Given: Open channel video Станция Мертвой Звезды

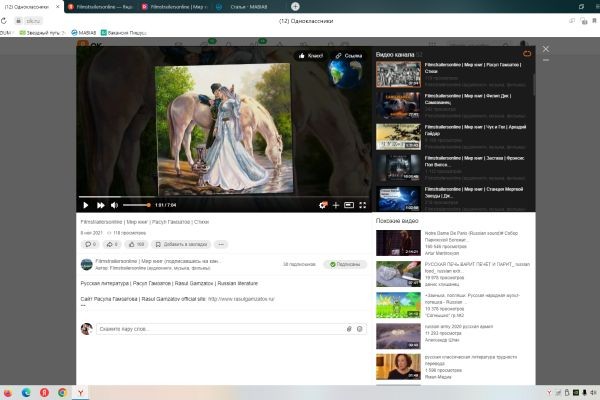Looking at the screenshot, I should click(x=455, y=199).
